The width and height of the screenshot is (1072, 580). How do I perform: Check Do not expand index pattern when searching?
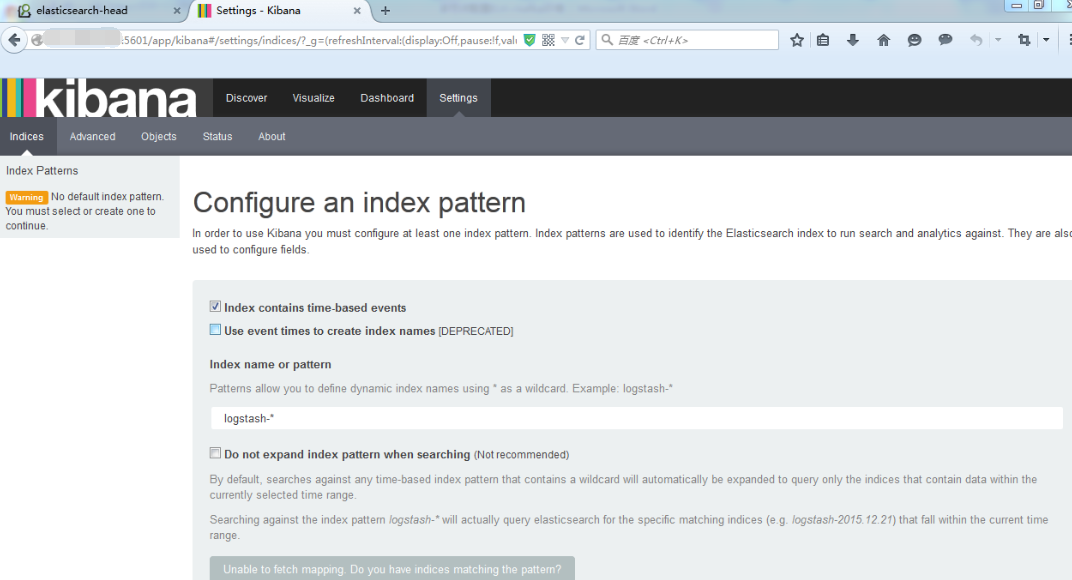(215, 453)
